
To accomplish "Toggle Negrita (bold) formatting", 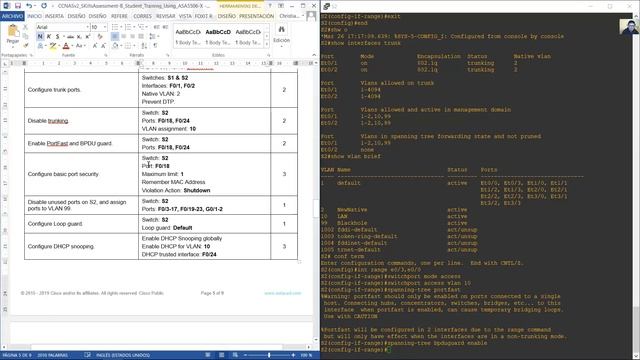I will (x=40, y=37).
